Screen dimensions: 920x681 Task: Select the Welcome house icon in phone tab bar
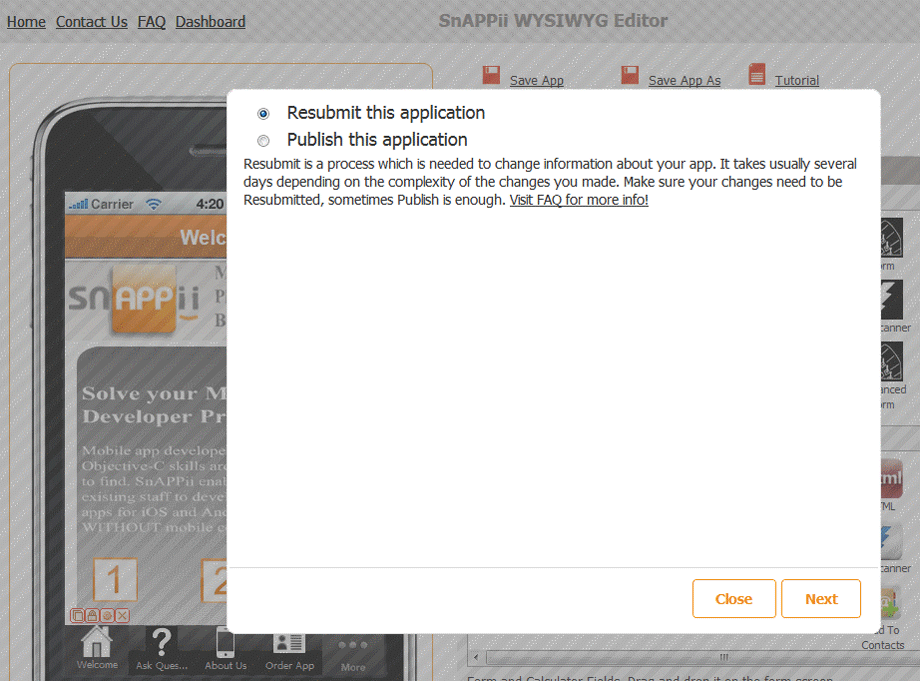pyautogui.click(x=97, y=642)
